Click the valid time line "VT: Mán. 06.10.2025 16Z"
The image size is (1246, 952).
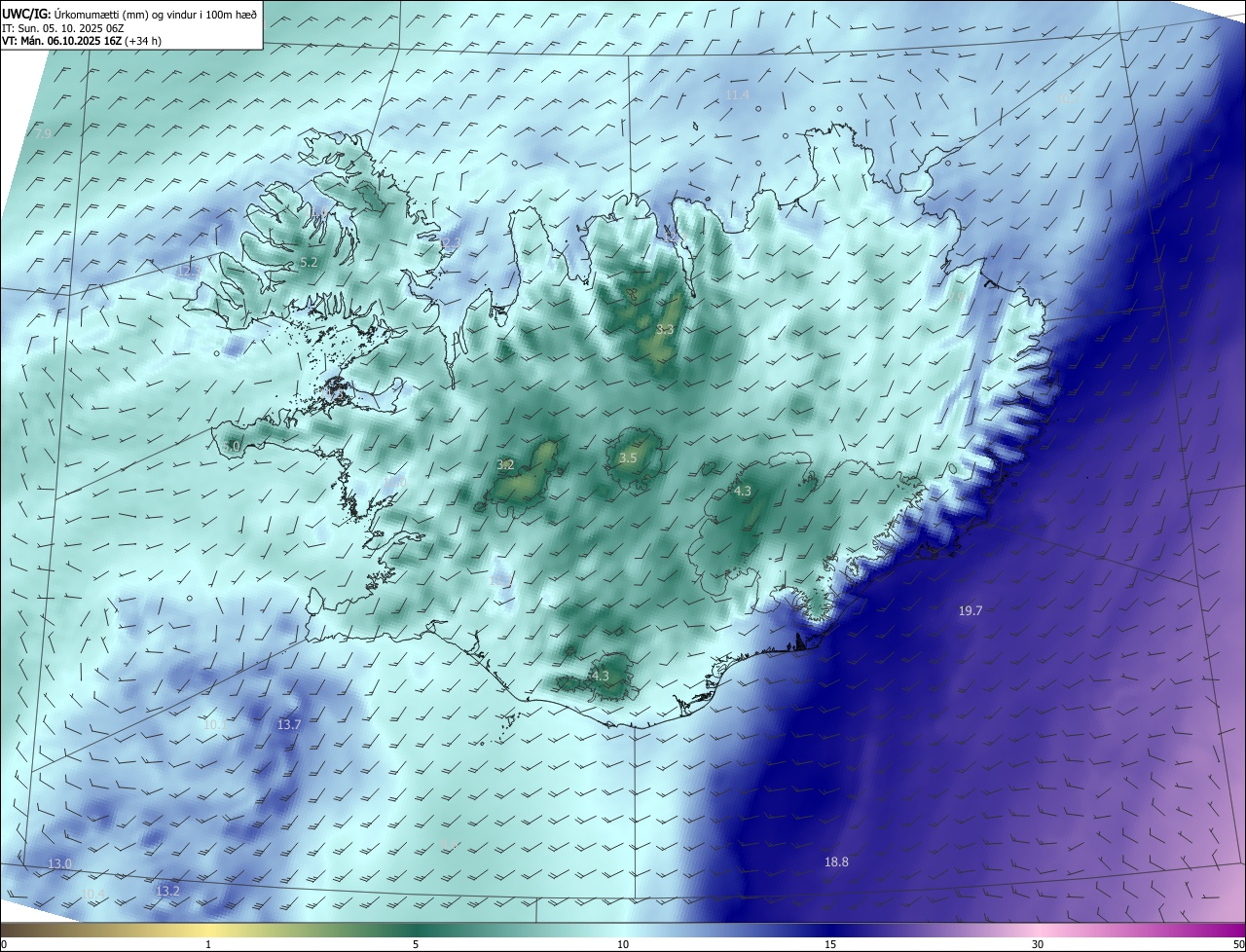tap(60, 42)
